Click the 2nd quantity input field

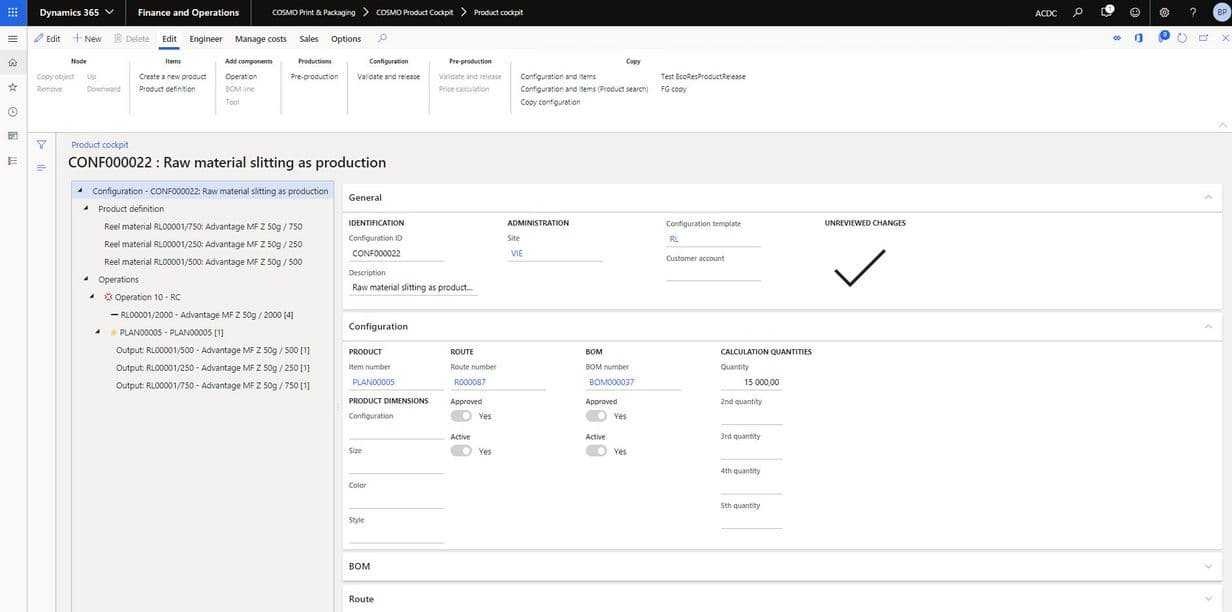click(751, 417)
